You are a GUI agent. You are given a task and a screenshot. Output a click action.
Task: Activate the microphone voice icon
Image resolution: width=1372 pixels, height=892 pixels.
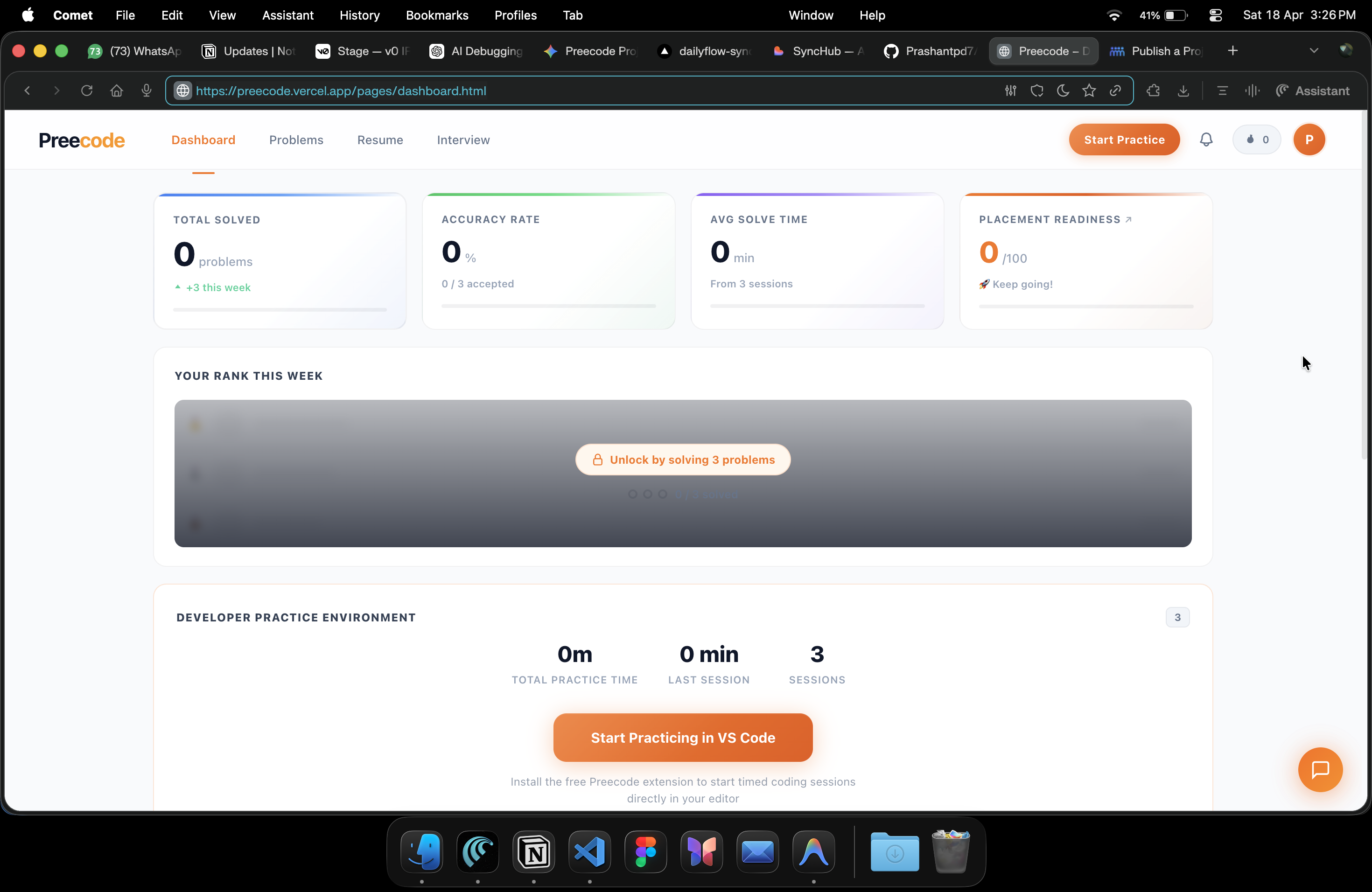click(147, 91)
